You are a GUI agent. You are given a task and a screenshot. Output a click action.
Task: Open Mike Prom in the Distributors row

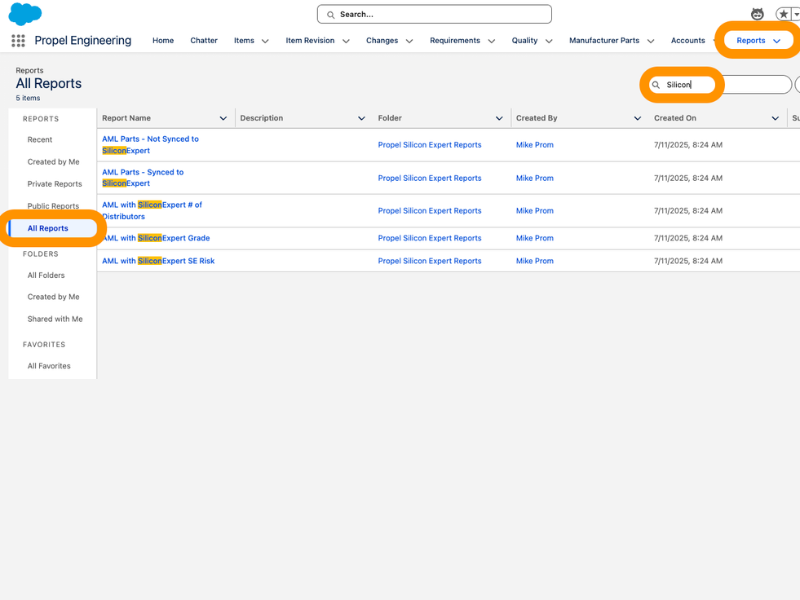point(535,211)
